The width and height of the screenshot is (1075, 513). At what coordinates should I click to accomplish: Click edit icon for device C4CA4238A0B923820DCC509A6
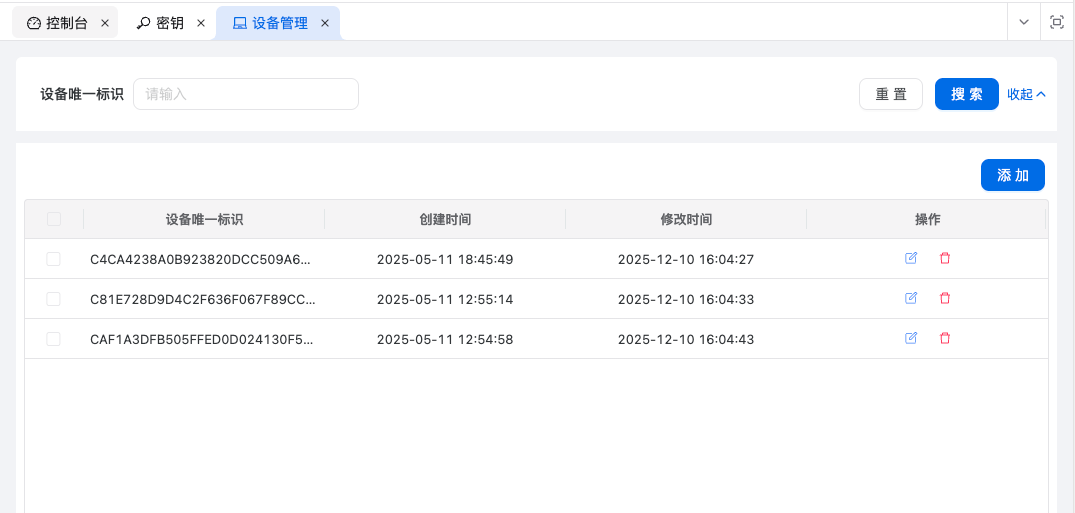click(x=911, y=258)
